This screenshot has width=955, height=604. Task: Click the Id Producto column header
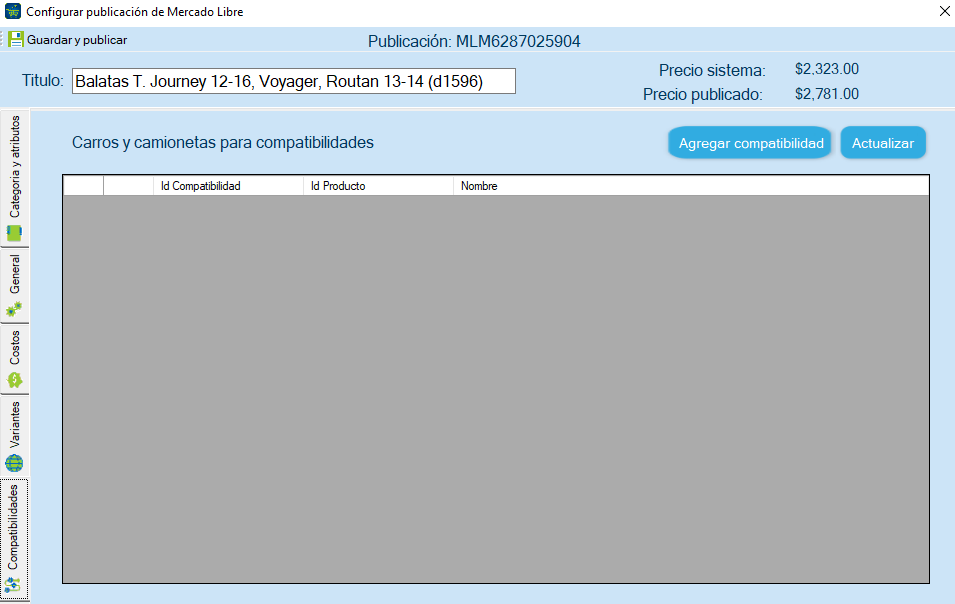[x=378, y=186]
